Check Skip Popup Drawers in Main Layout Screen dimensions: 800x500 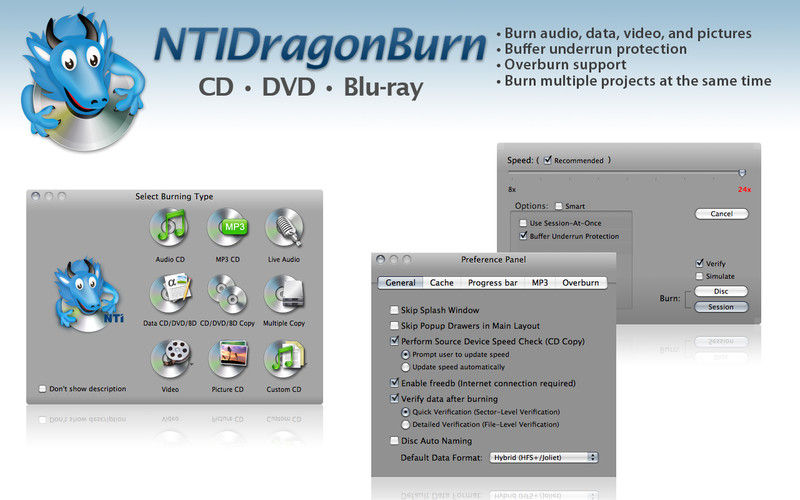pos(394,326)
